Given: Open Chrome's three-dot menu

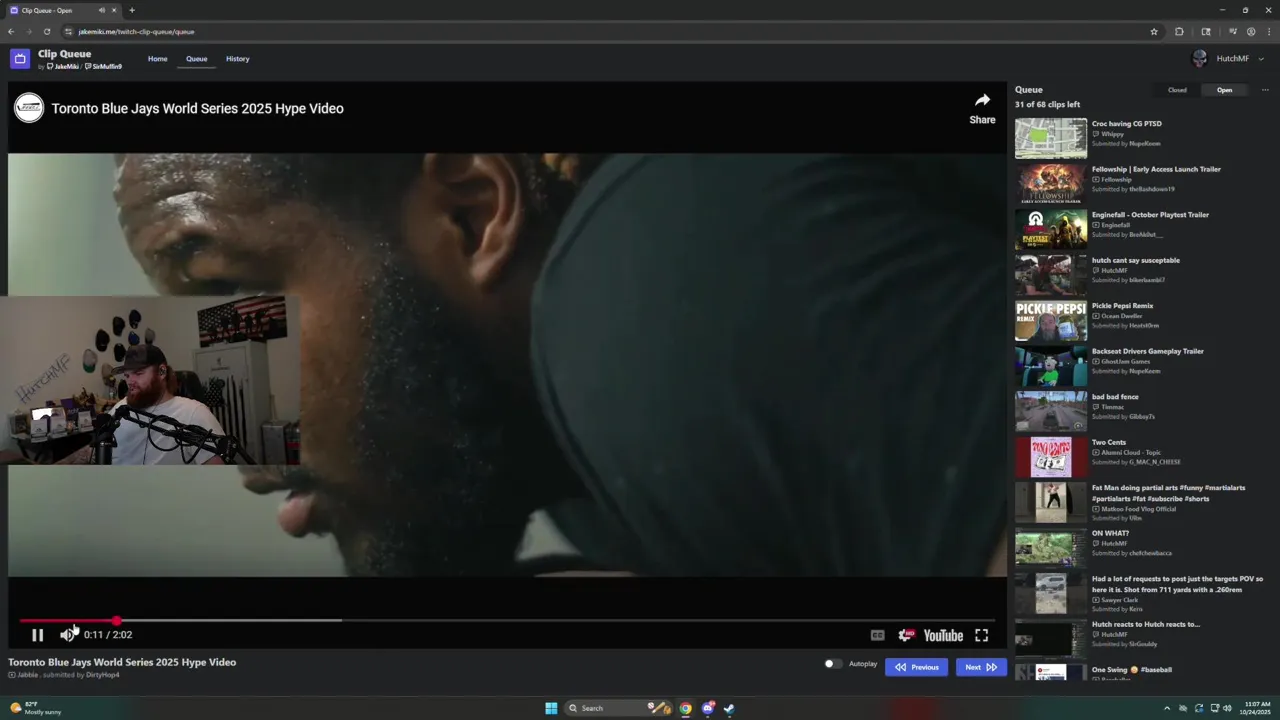Looking at the screenshot, I should [x=1268, y=31].
